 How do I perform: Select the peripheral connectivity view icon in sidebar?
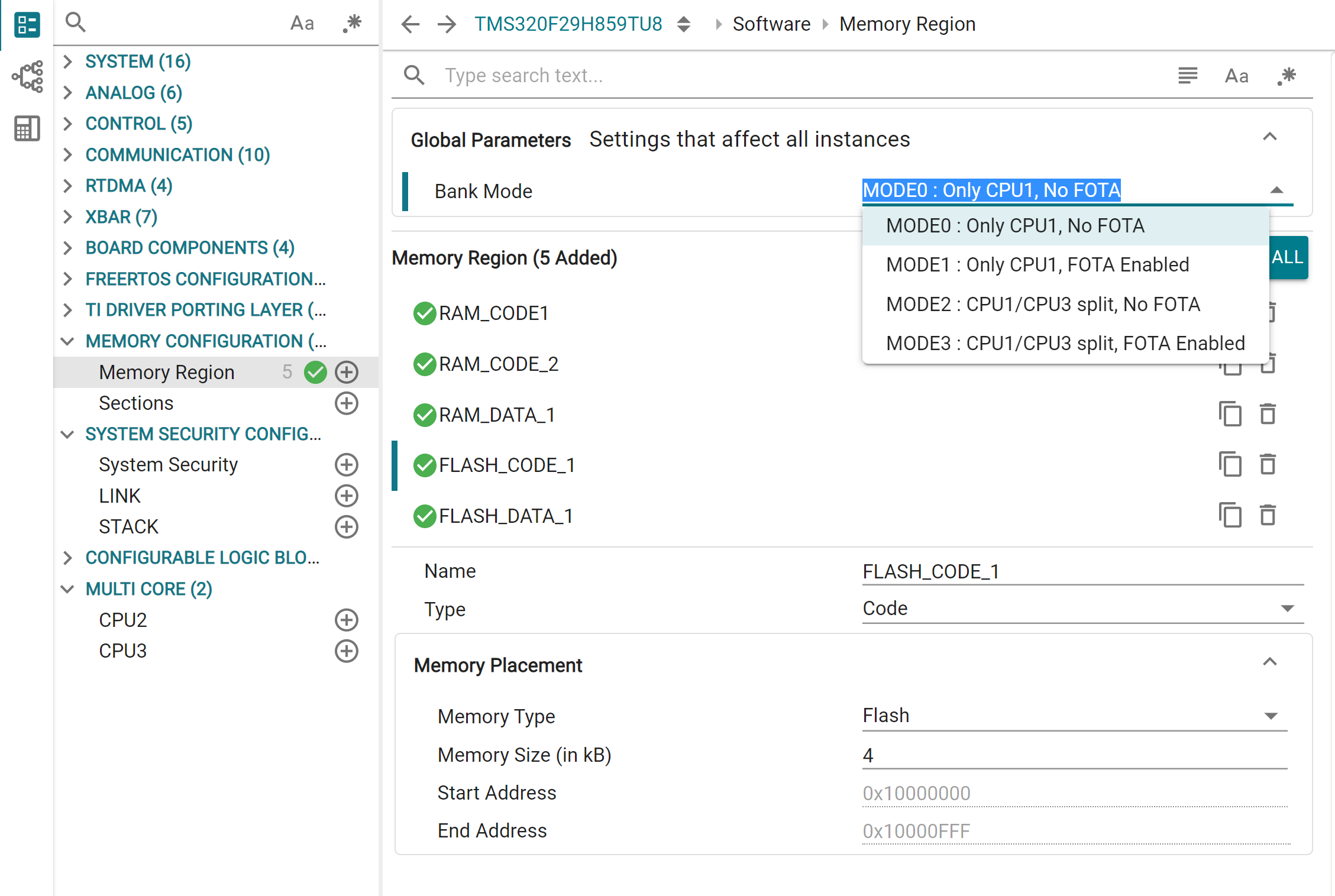tap(26, 77)
